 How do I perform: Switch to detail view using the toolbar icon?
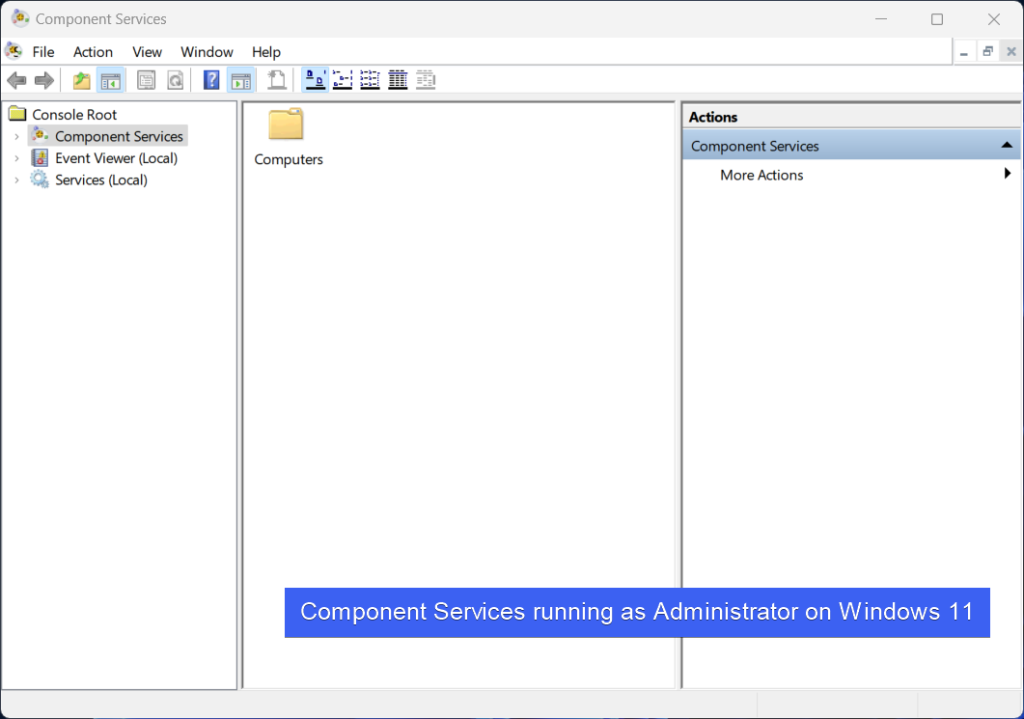coord(397,79)
